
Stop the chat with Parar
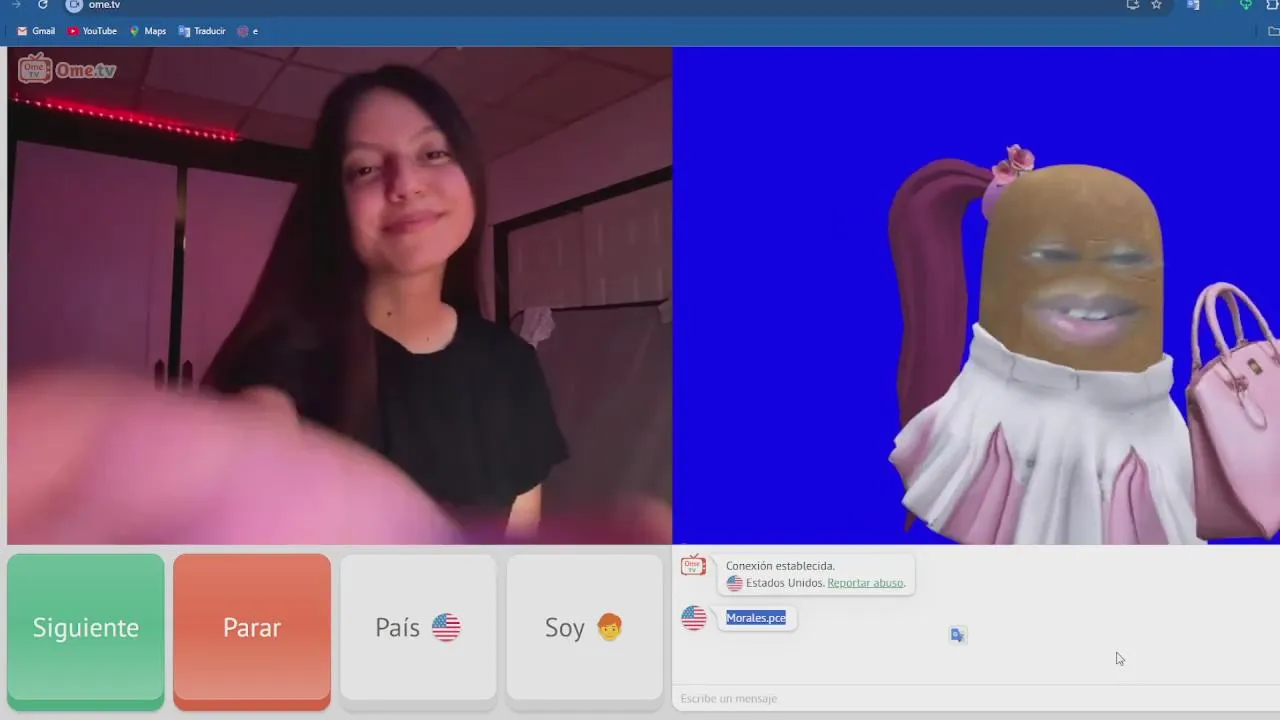252,630
